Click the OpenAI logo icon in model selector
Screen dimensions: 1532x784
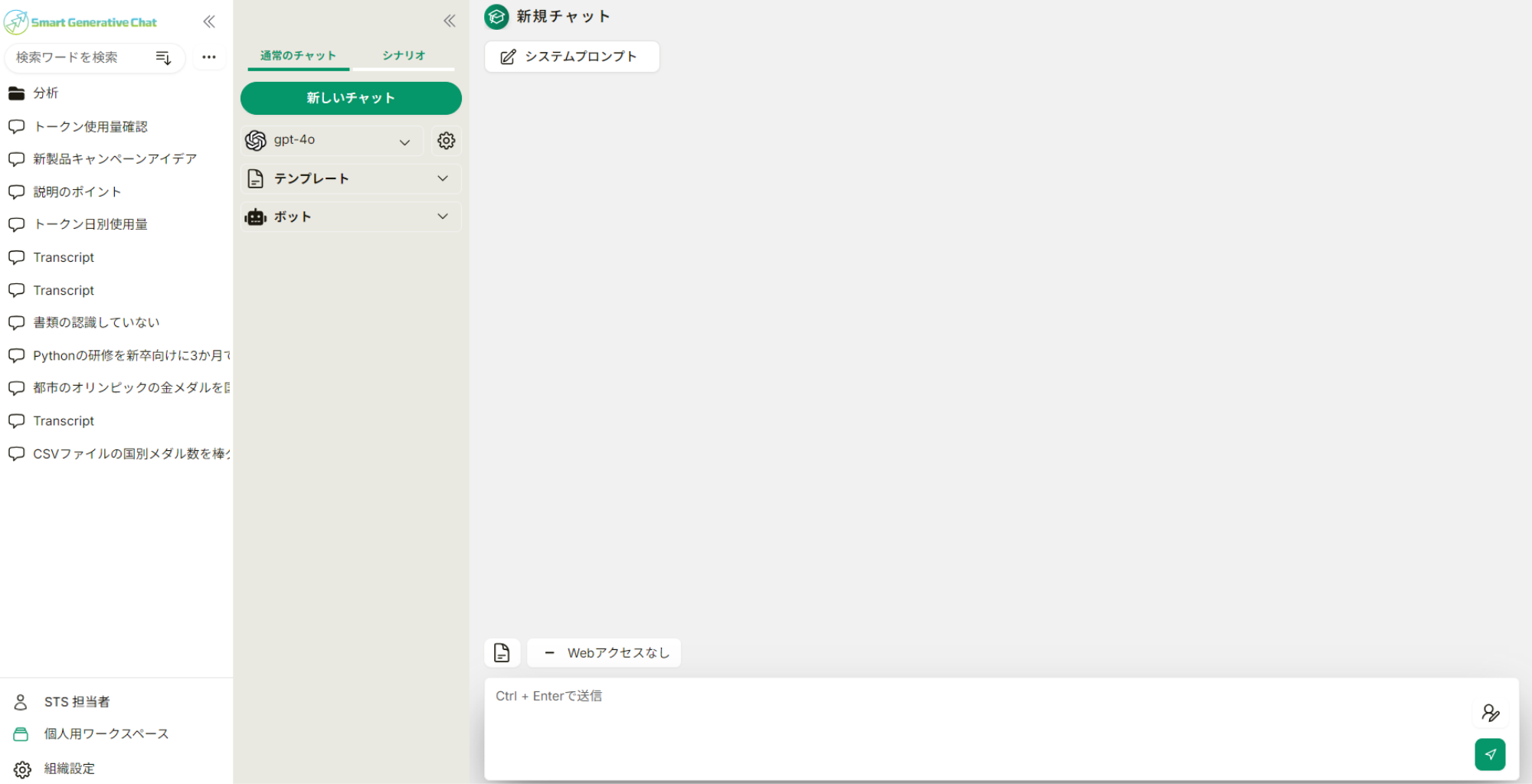(256, 140)
